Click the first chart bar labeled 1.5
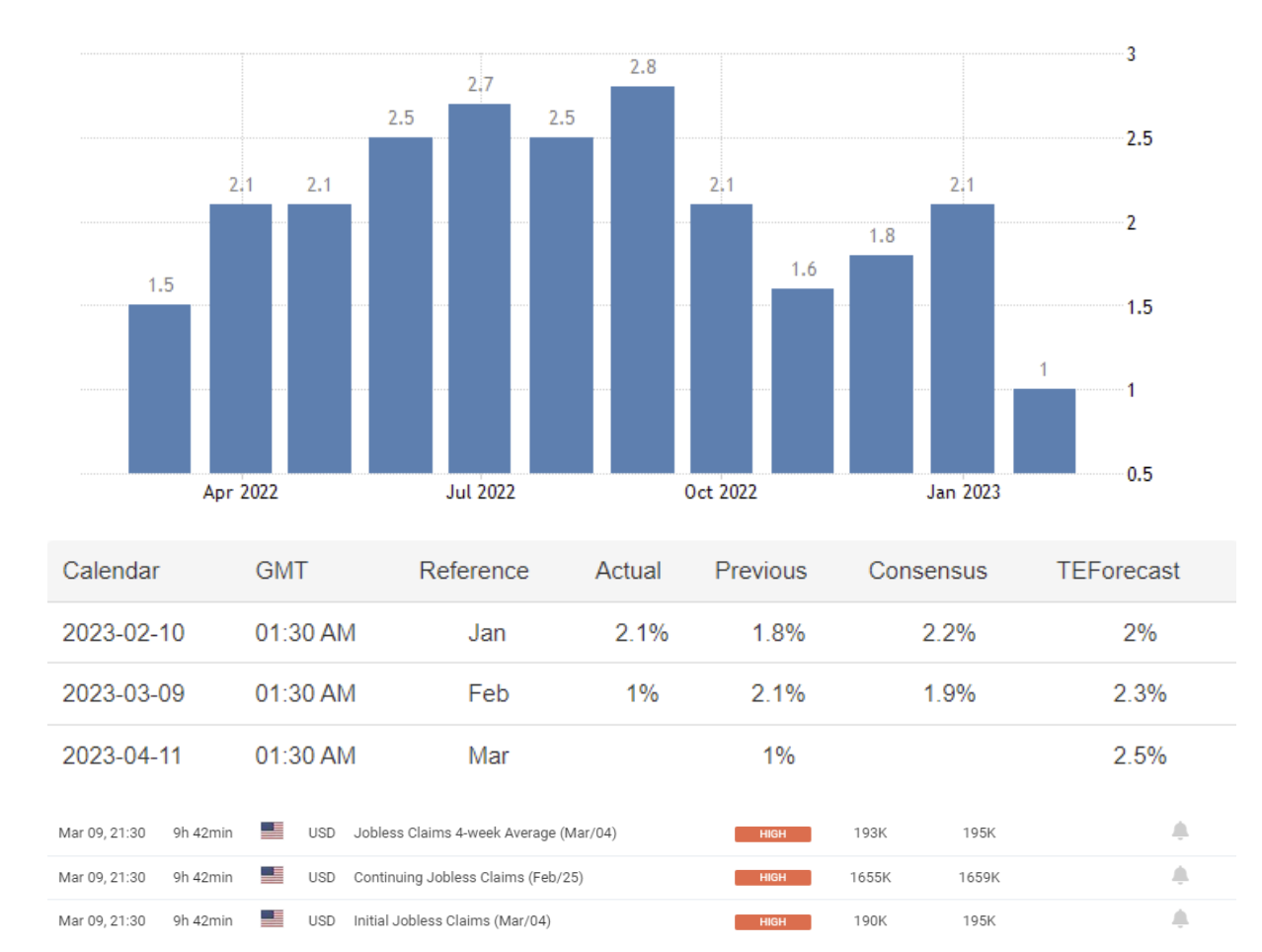1262x952 pixels. click(159, 389)
